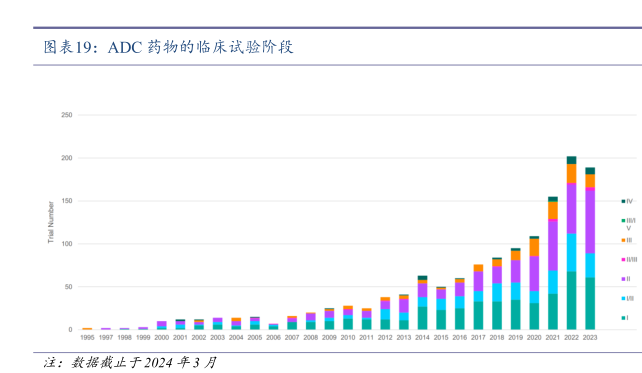Click the 2020 bar's orange segment

(534, 247)
